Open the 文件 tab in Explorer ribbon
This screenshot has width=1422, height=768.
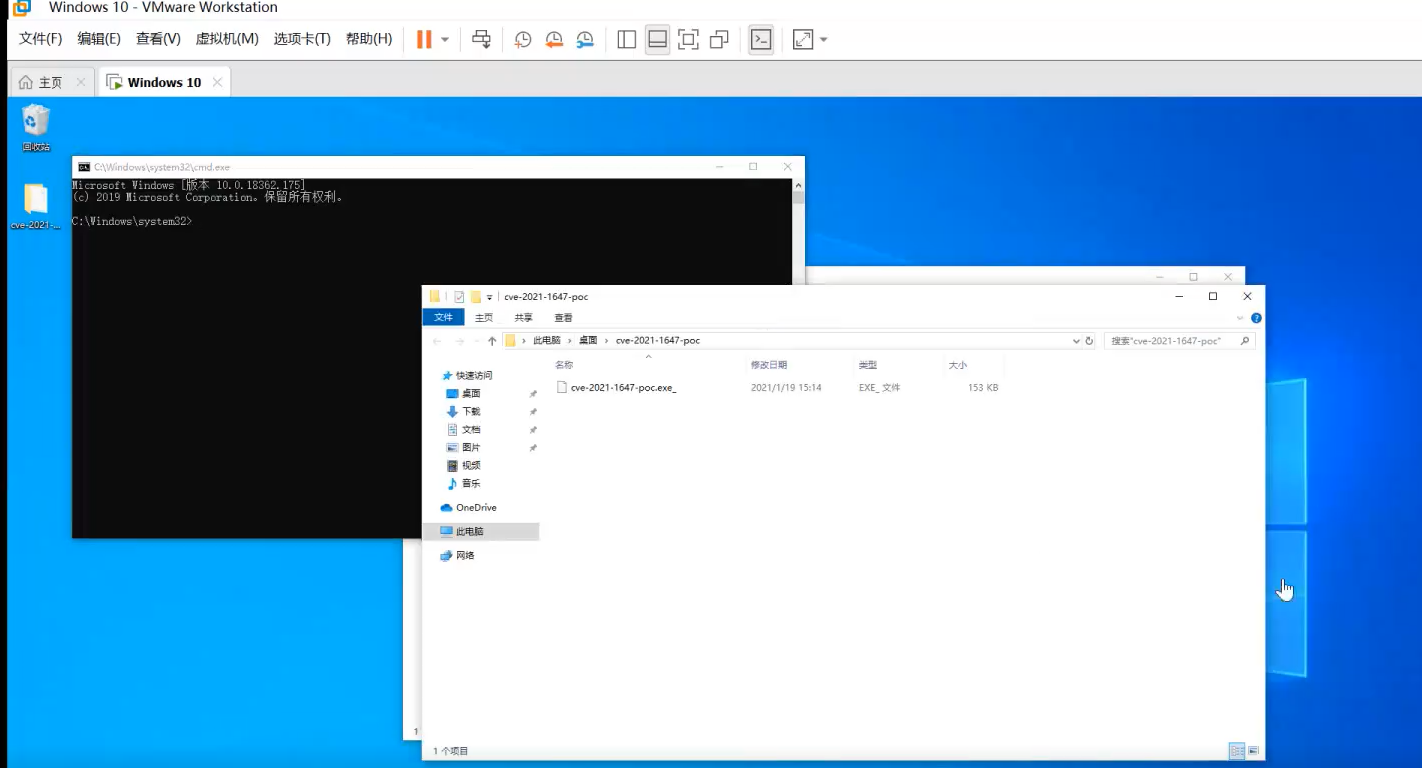point(443,317)
